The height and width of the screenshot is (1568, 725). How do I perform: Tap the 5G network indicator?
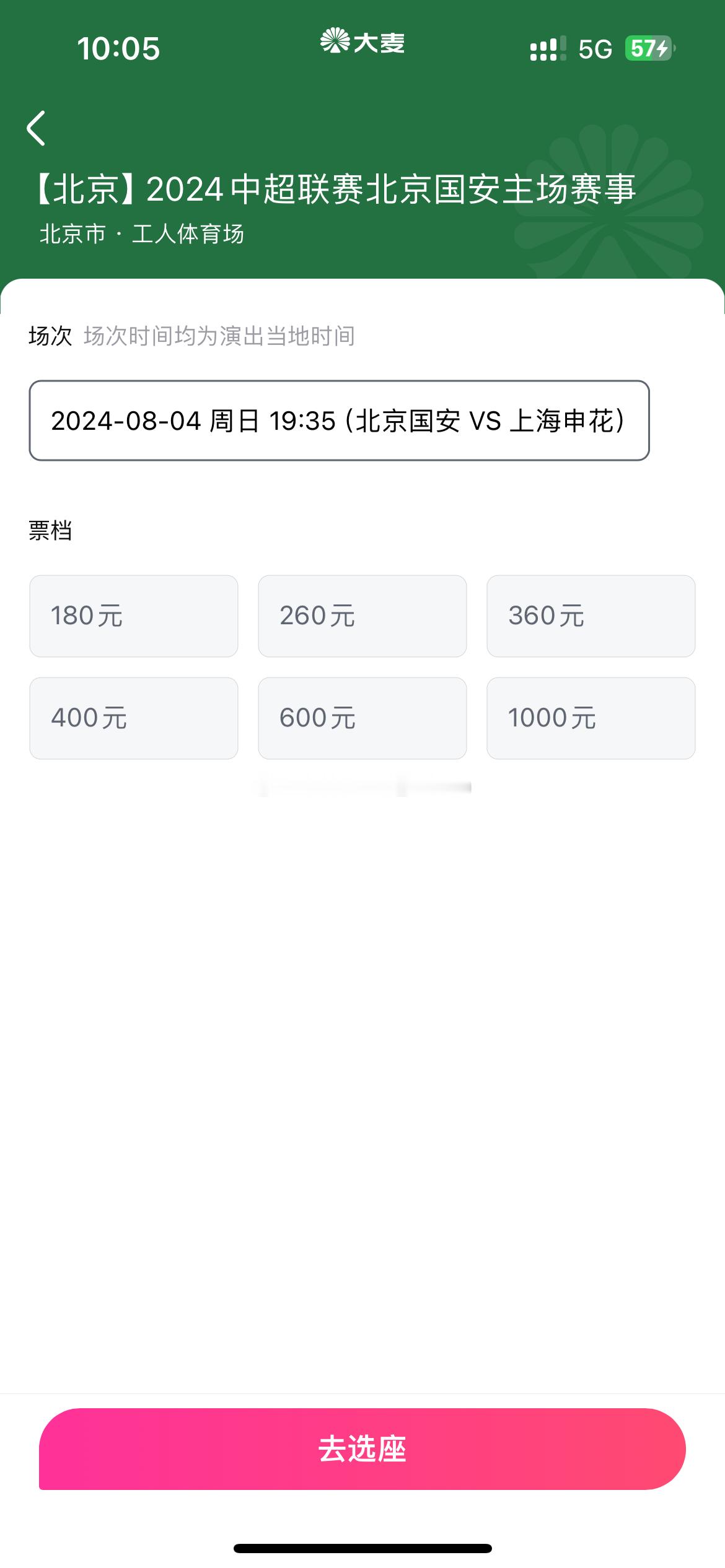tap(595, 49)
